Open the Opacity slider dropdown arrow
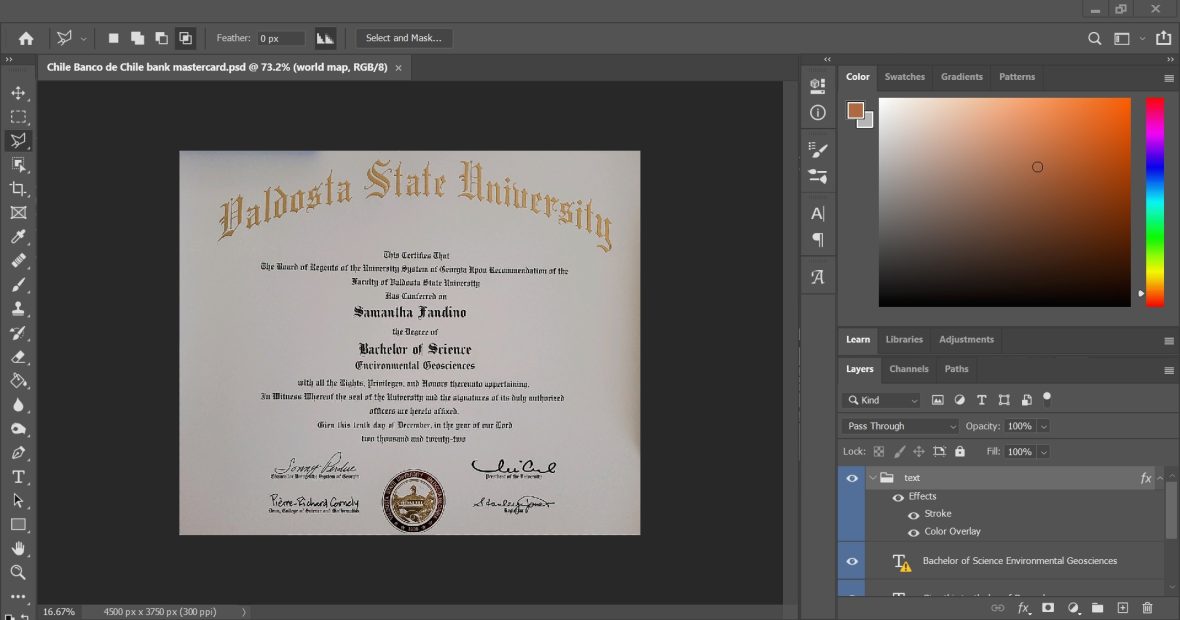This screenshot has height=620, width=1180. pyautogui.click(x=1043, y=427)
